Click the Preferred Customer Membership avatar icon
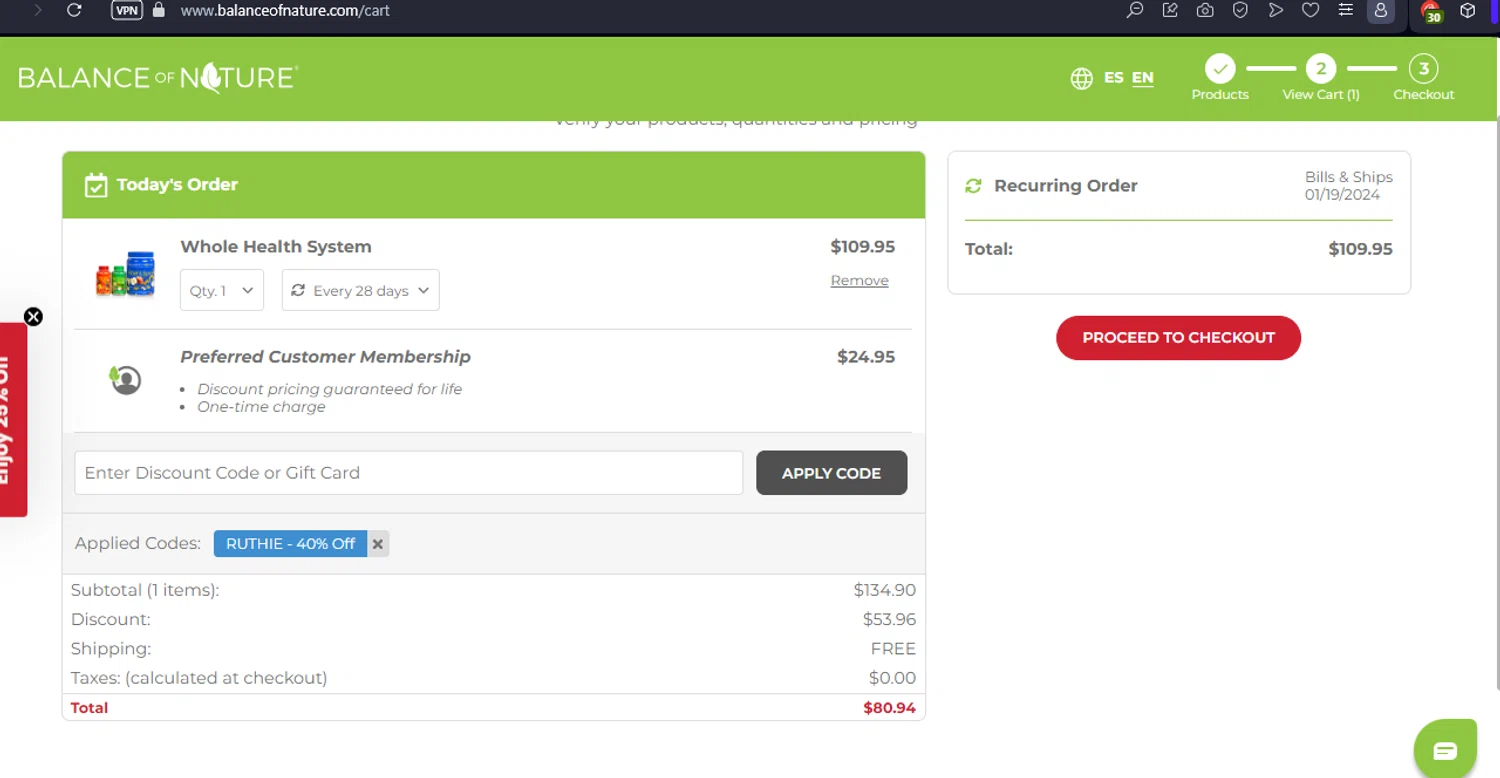 (125, 379)
